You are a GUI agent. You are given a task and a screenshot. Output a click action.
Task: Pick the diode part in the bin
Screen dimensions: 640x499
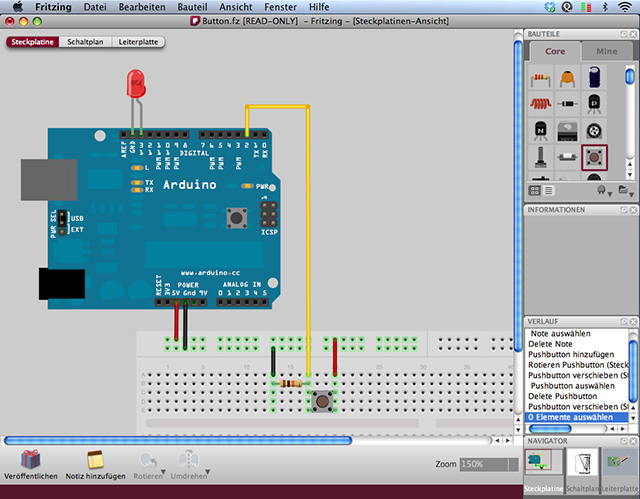click(x=567, y=104)
